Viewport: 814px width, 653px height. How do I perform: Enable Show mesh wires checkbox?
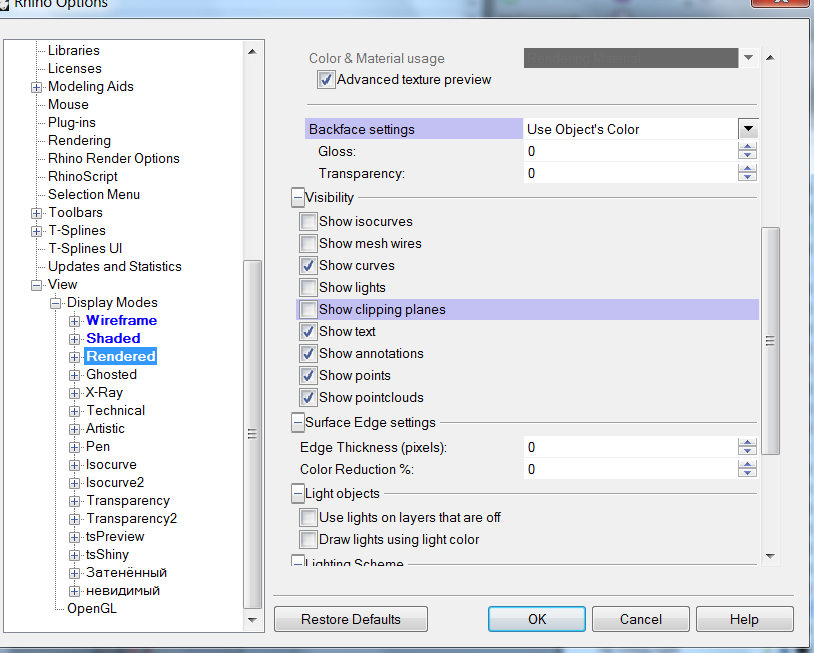click(x=308, y=243)
